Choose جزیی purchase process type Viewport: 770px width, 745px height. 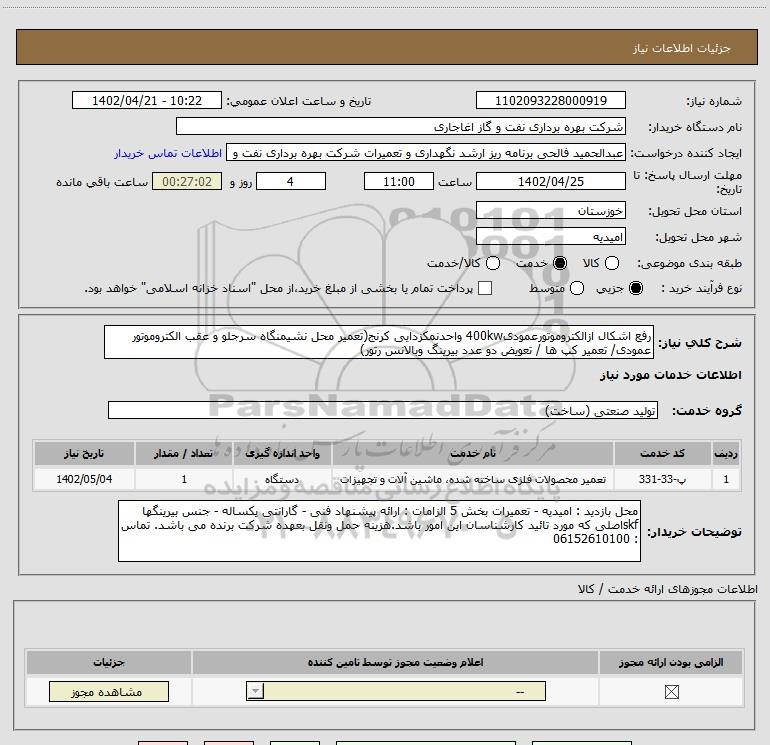[x=635, y=288]
